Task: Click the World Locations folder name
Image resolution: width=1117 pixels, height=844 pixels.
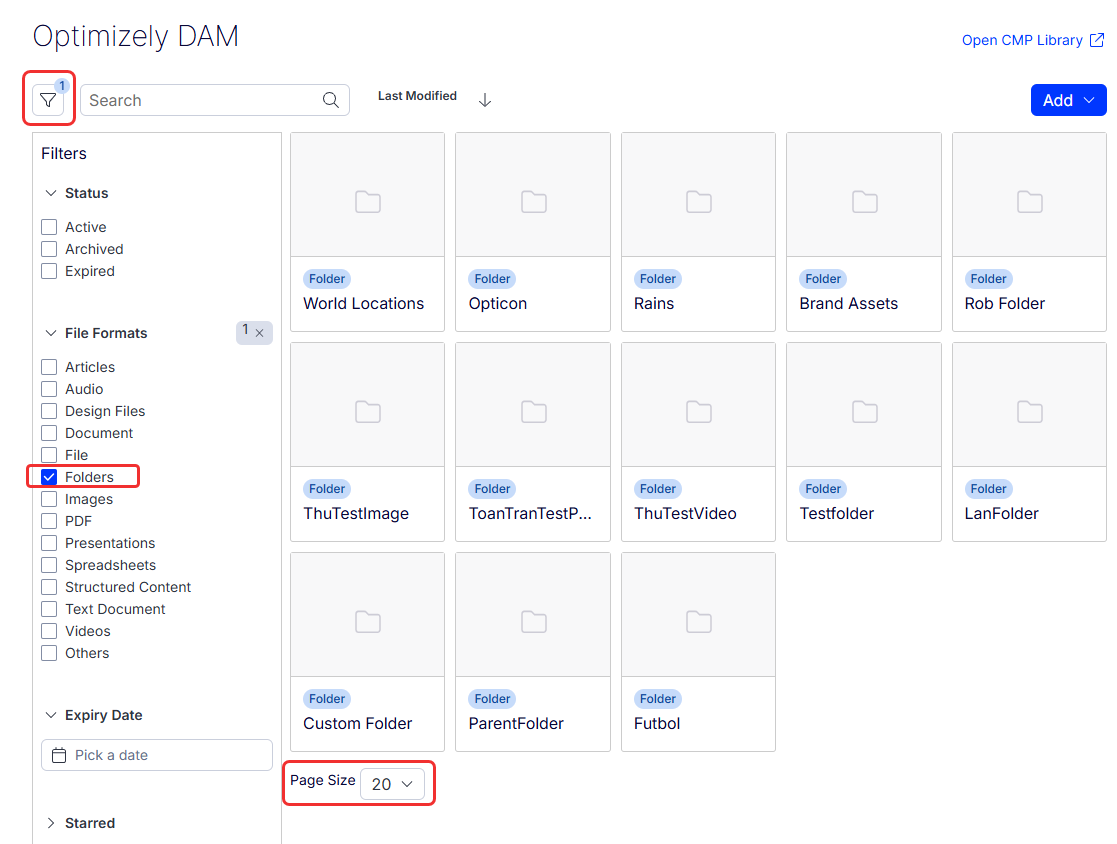Action: coord(363,303)
